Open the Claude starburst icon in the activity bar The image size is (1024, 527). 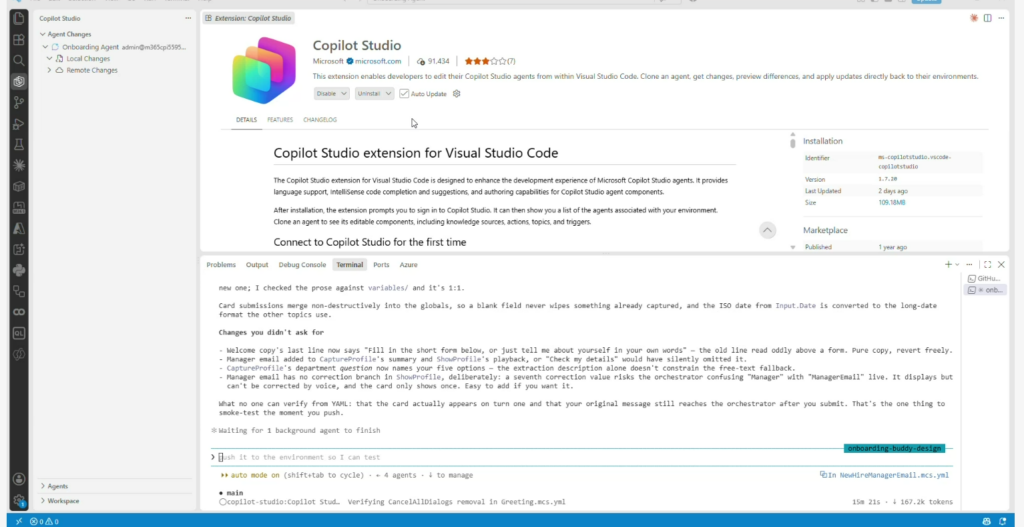19,165
